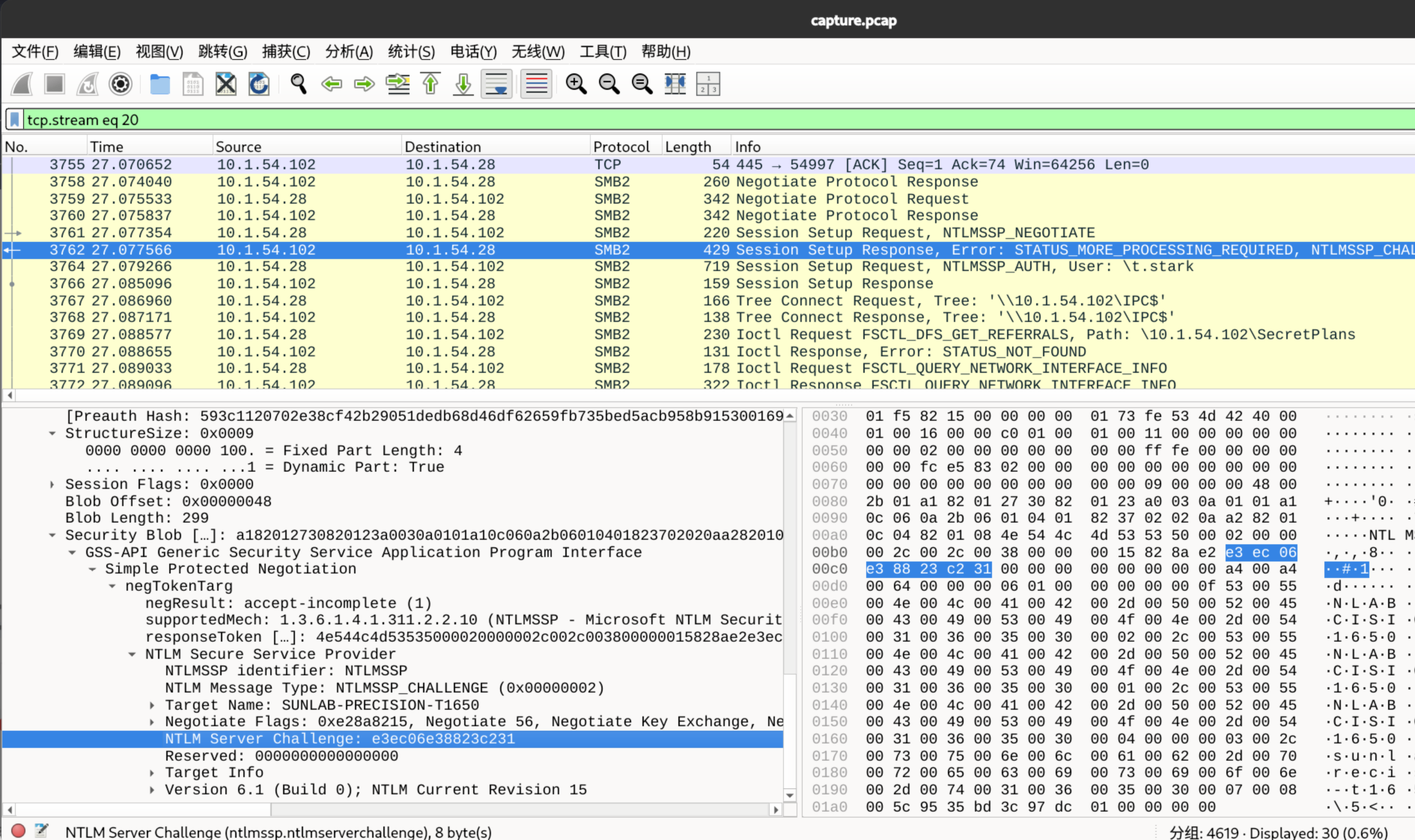
Task: Zoom in on packet text
Action: click(x=576, y=84)
